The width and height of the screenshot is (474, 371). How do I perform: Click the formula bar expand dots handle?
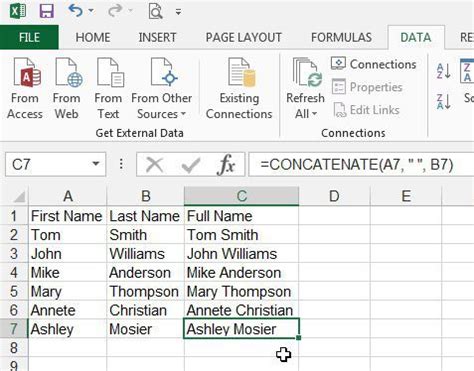(121, 164)
